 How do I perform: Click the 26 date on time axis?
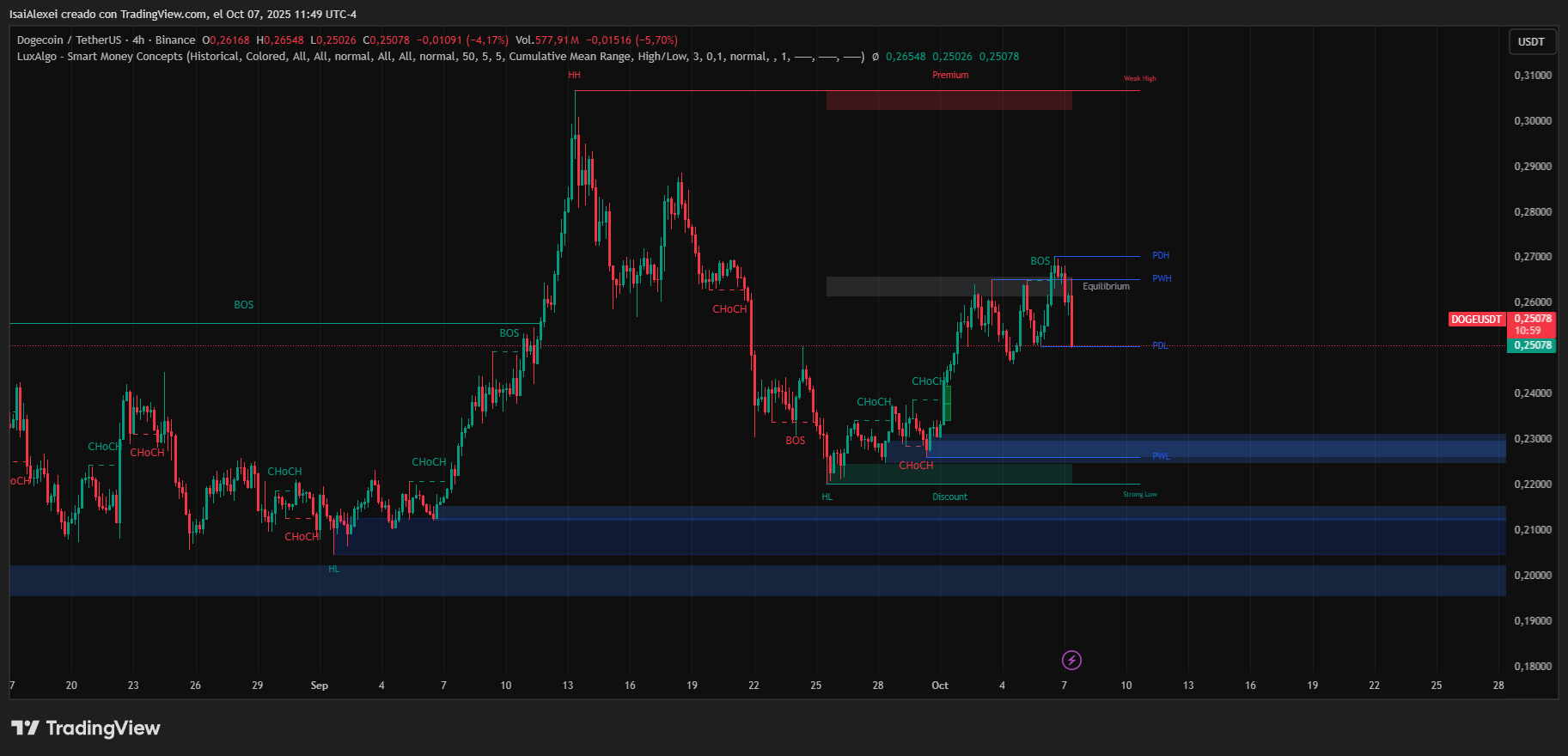coord(196,686)
